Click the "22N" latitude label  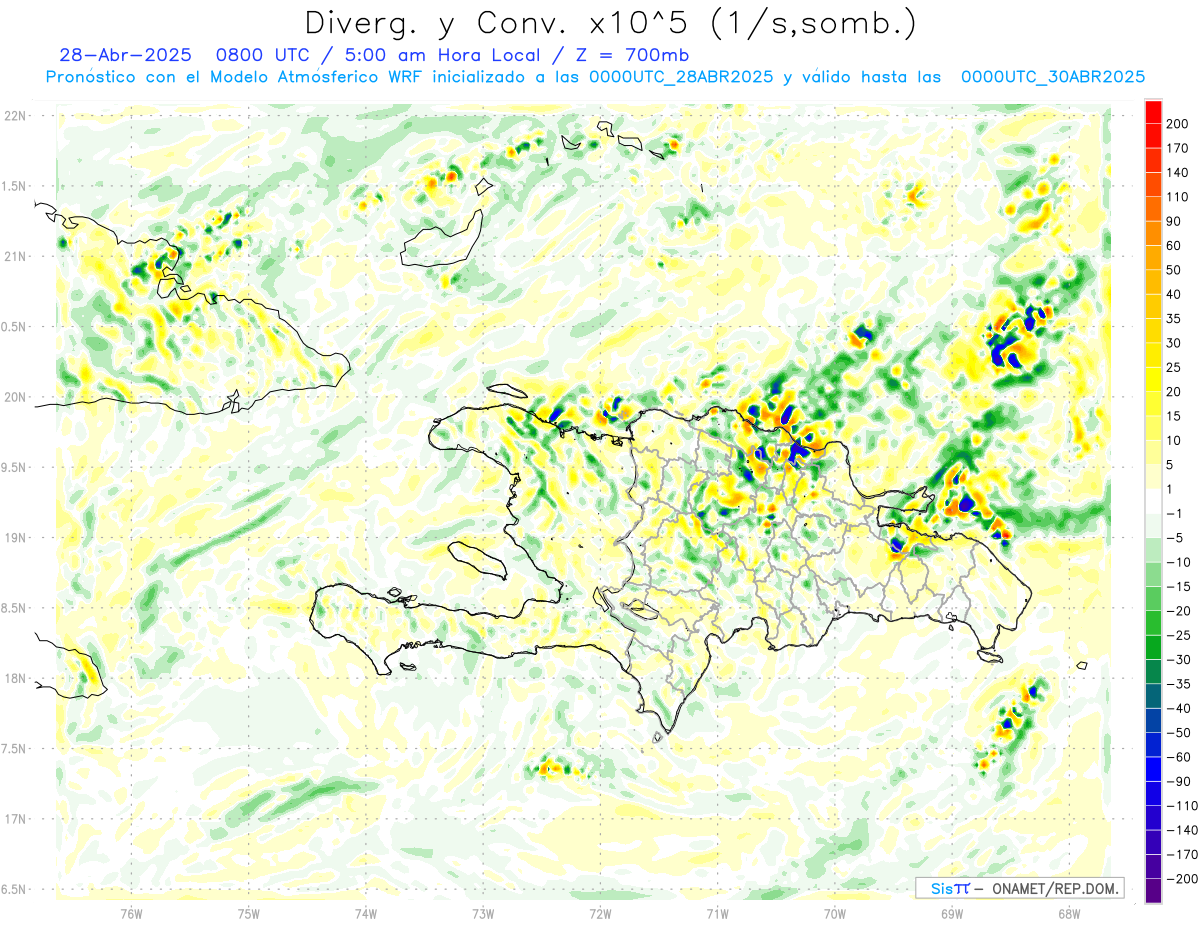(x=14, y=116)
